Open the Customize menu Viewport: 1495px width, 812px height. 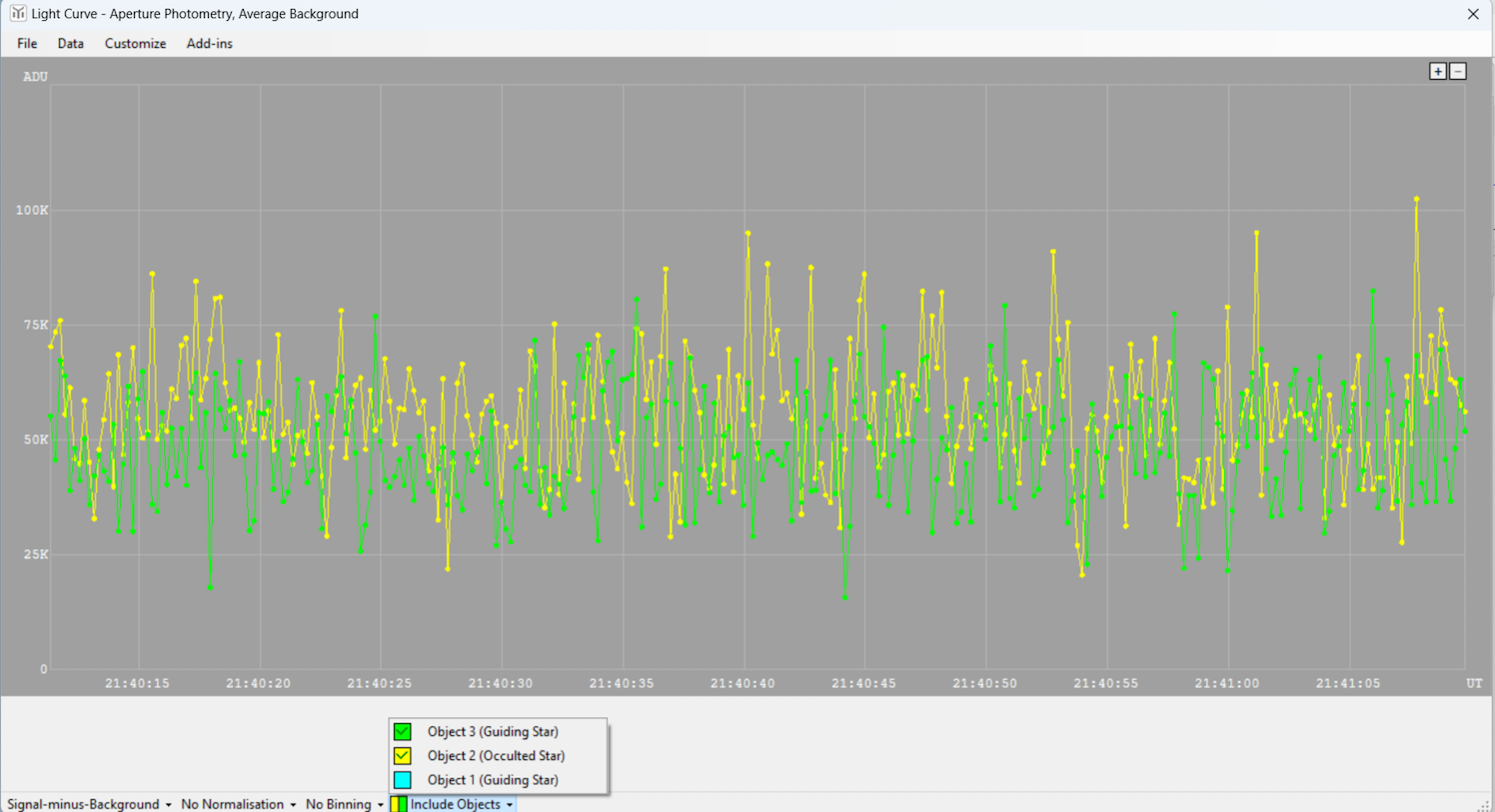[135, 43]
